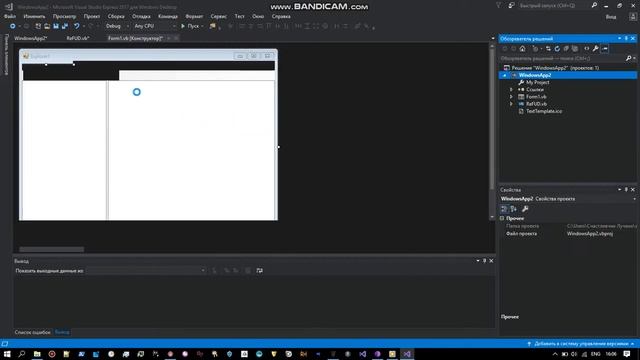Viewport: 640px width, 360px height.
Task: Switch to the Список ошибок tab
Action: pos(33,332)
